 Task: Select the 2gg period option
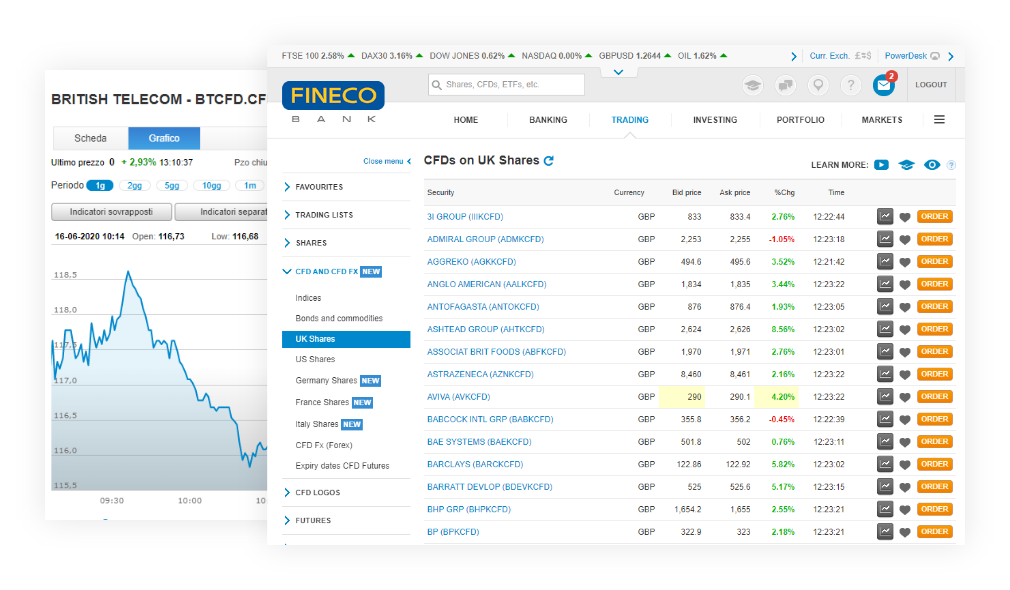click(135, 186)
